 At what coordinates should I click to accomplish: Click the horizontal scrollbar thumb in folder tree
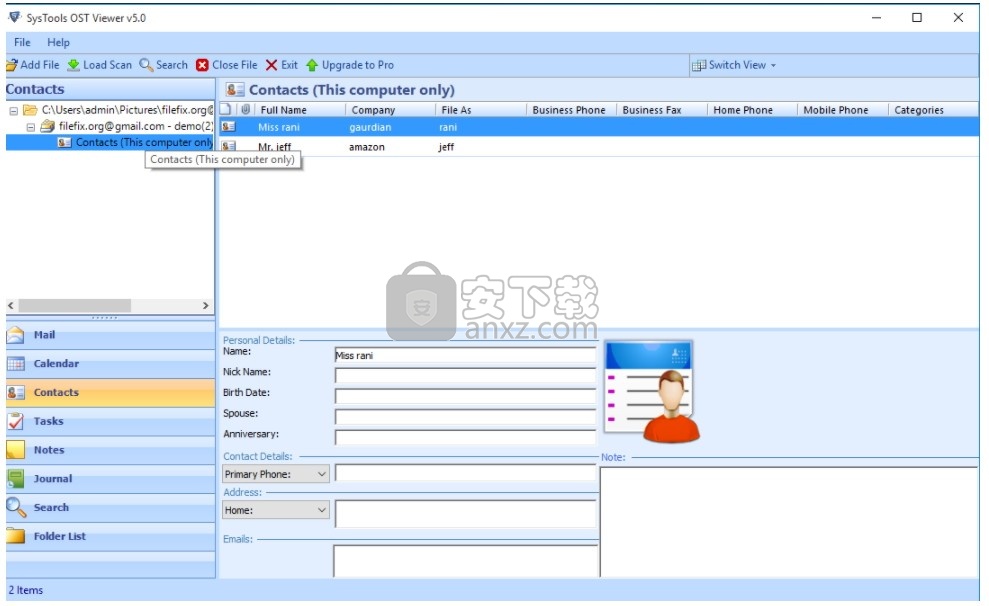coord(74,306)
